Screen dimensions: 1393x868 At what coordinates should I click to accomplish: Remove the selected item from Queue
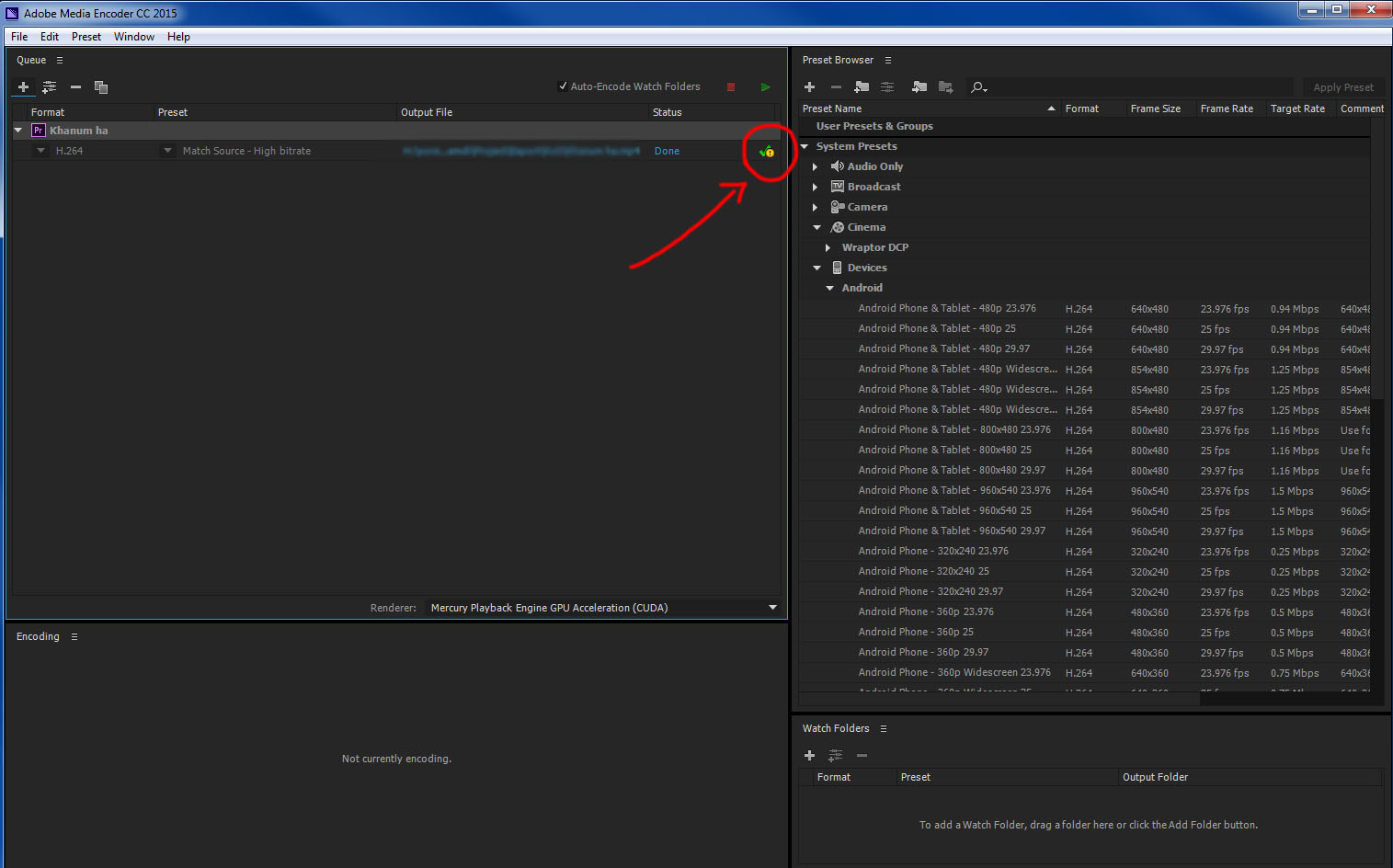[x=75, y=87]
